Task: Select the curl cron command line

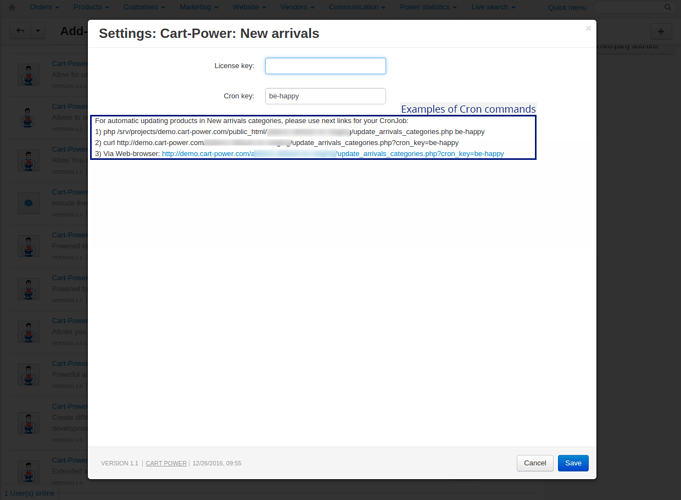Action: click(x=277, y=142)
